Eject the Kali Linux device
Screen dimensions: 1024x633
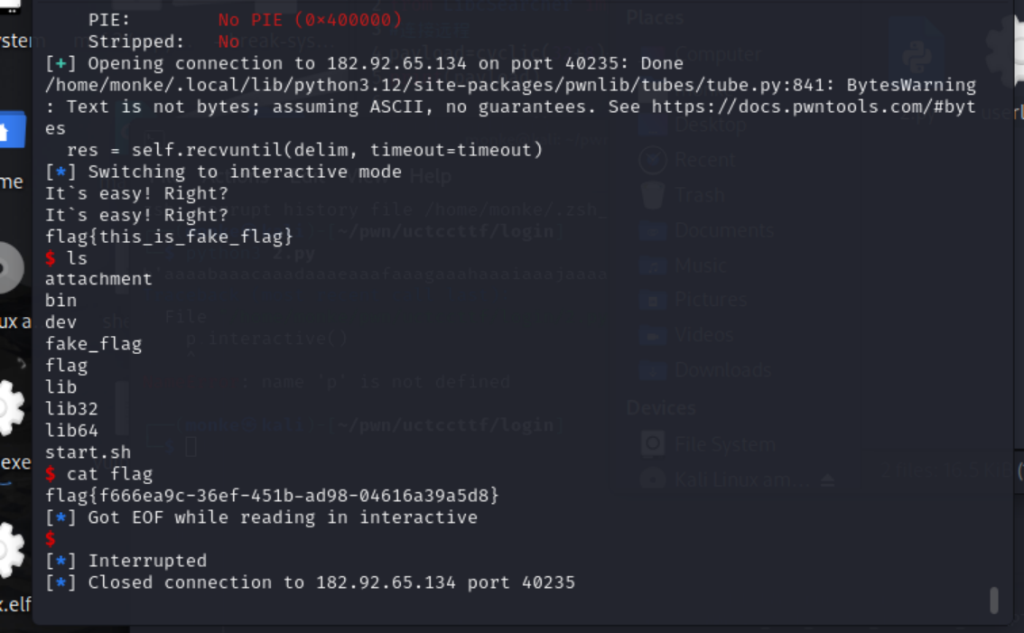click(x=828, y=481)
